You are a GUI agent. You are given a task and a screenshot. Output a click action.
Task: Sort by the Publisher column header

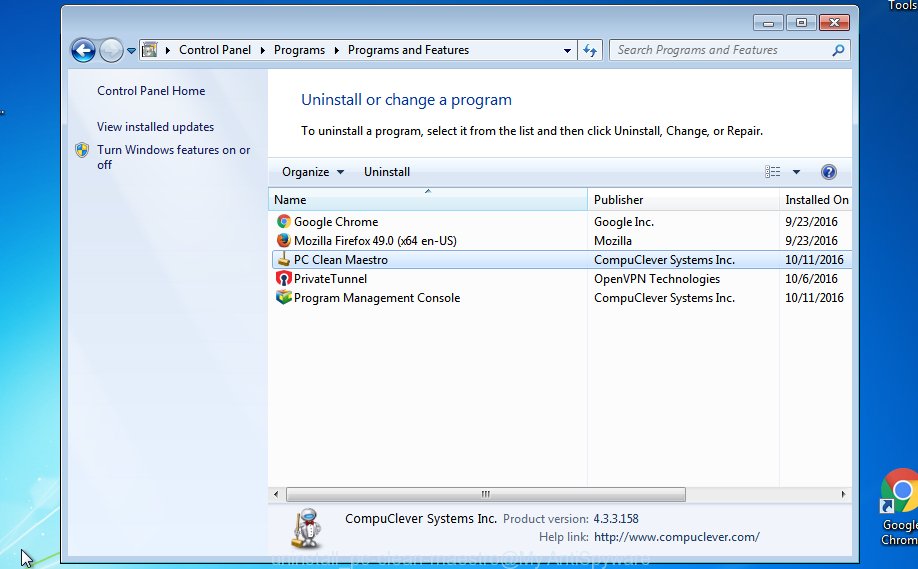(683, 200)
